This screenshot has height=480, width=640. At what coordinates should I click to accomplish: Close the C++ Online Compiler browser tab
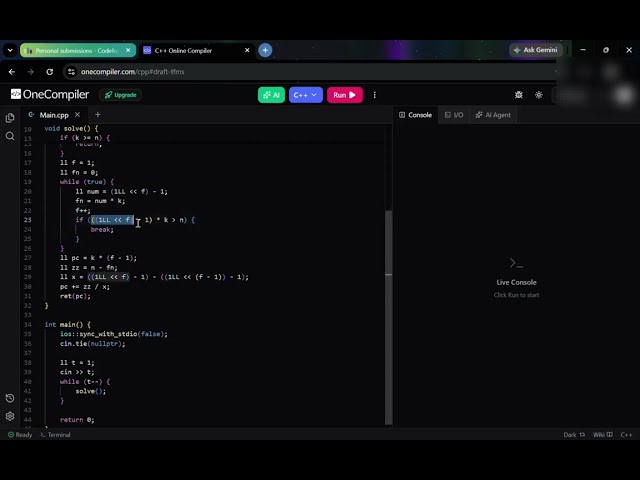(x=247, y=50)
